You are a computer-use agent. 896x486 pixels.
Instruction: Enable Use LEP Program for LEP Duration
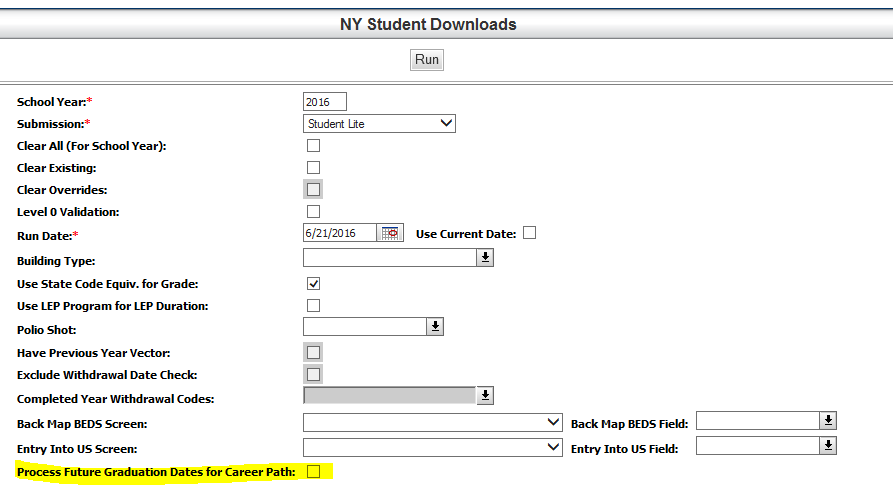(x=313, y=305)
